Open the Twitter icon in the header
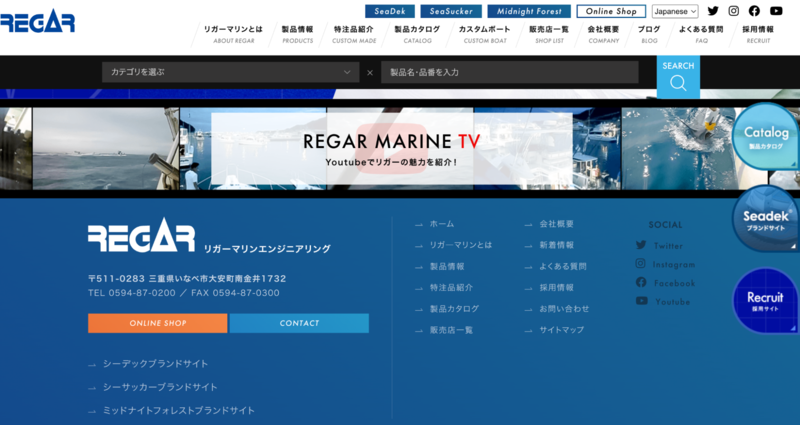Screen dimensions: 800x425 713,11
